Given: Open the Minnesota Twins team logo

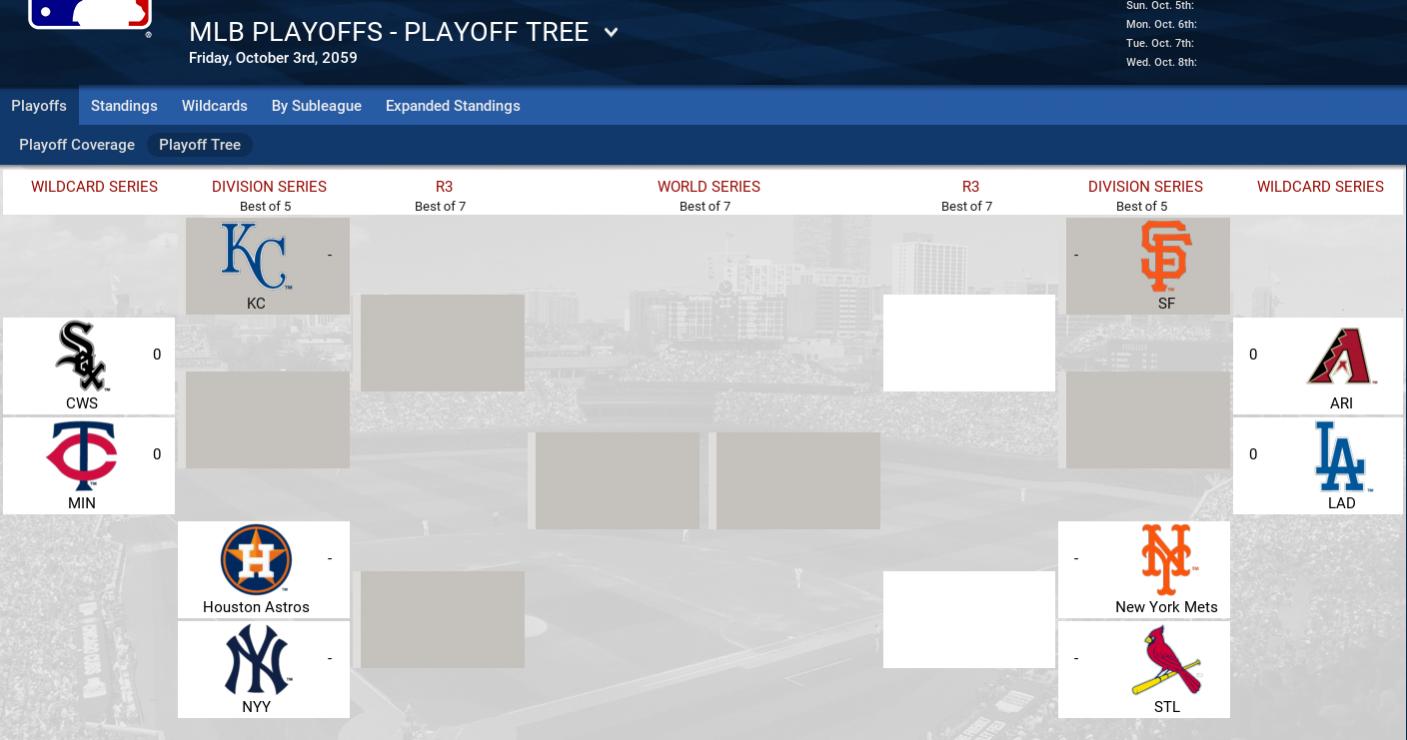Looking at the screenshot, I should 82,456.
